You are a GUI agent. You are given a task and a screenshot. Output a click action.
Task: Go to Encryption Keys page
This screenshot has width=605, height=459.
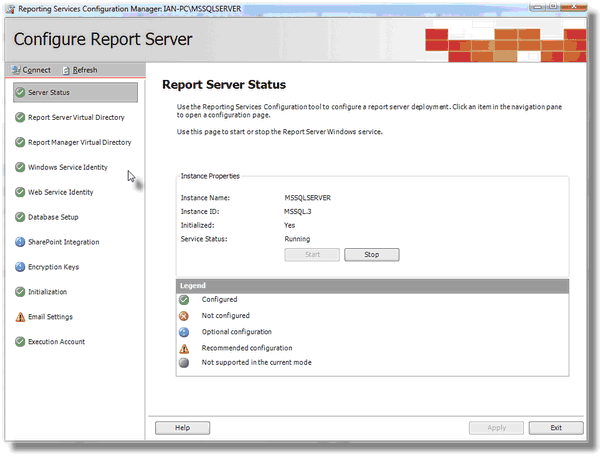(x=53, y=267)
